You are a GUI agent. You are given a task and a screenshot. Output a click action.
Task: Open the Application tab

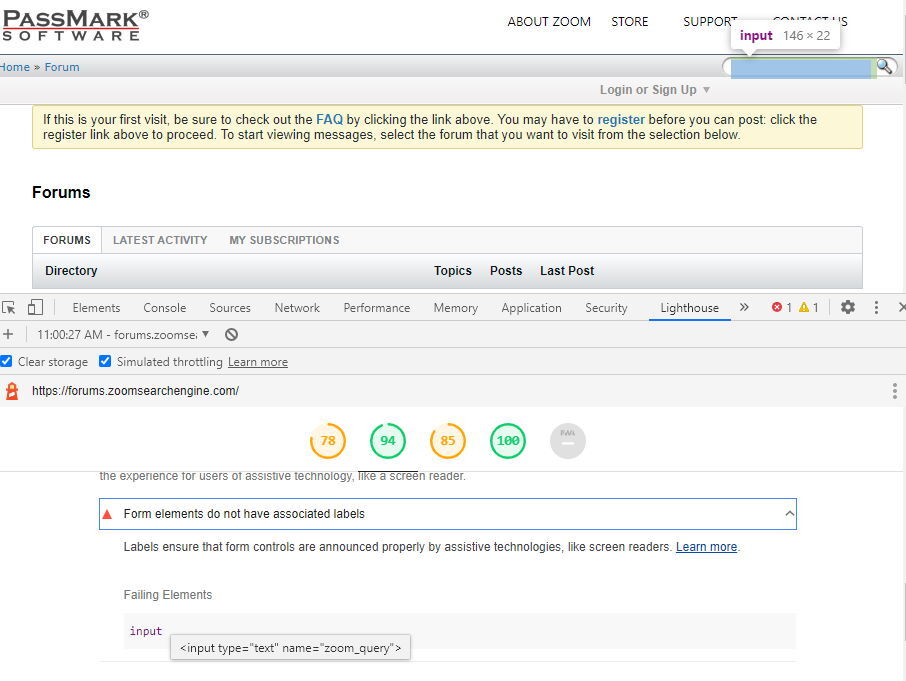pos(532,308)
